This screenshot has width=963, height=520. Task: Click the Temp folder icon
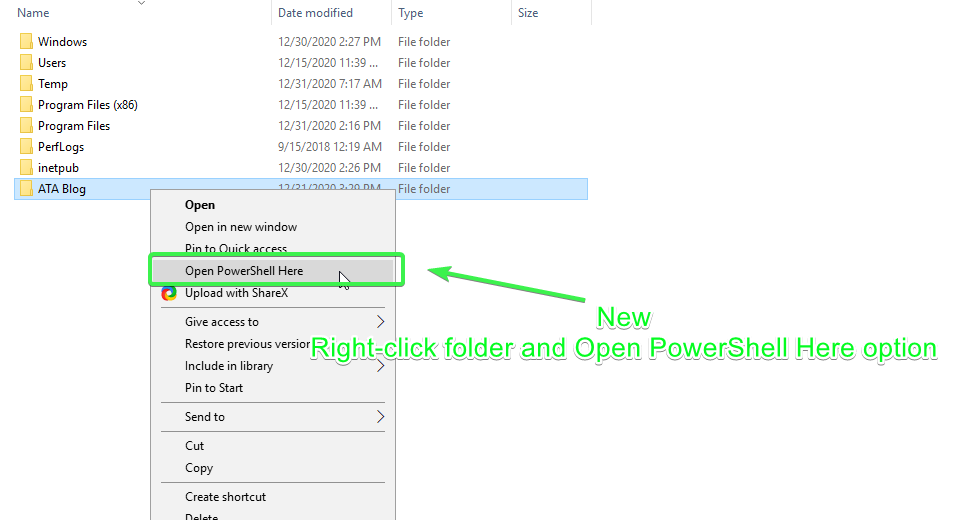pyautogui.click(x=26, y=83)
